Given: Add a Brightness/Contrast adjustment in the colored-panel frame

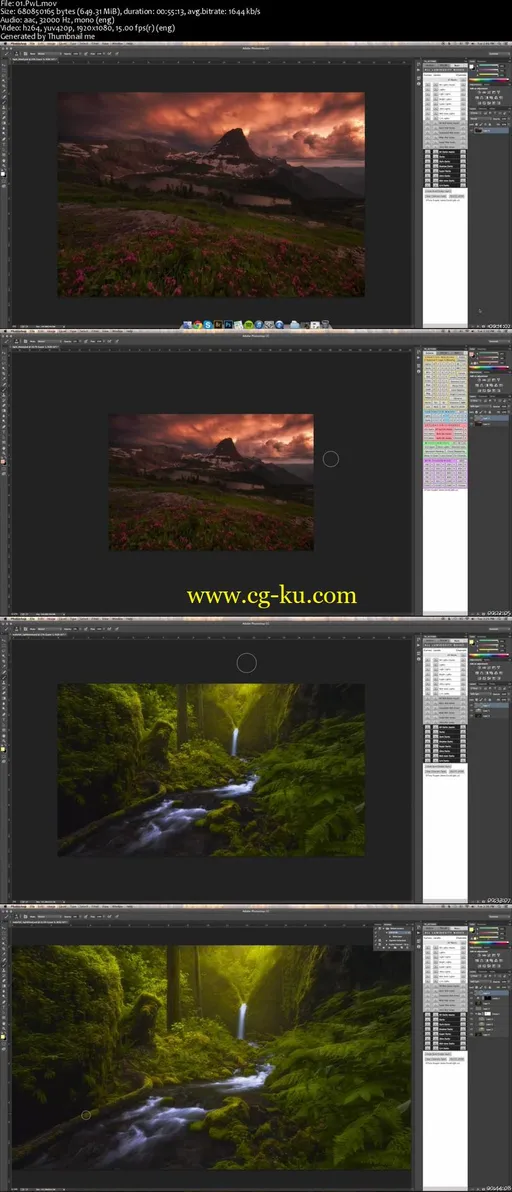Looking at the screenshot, I should tap(479, 380).
